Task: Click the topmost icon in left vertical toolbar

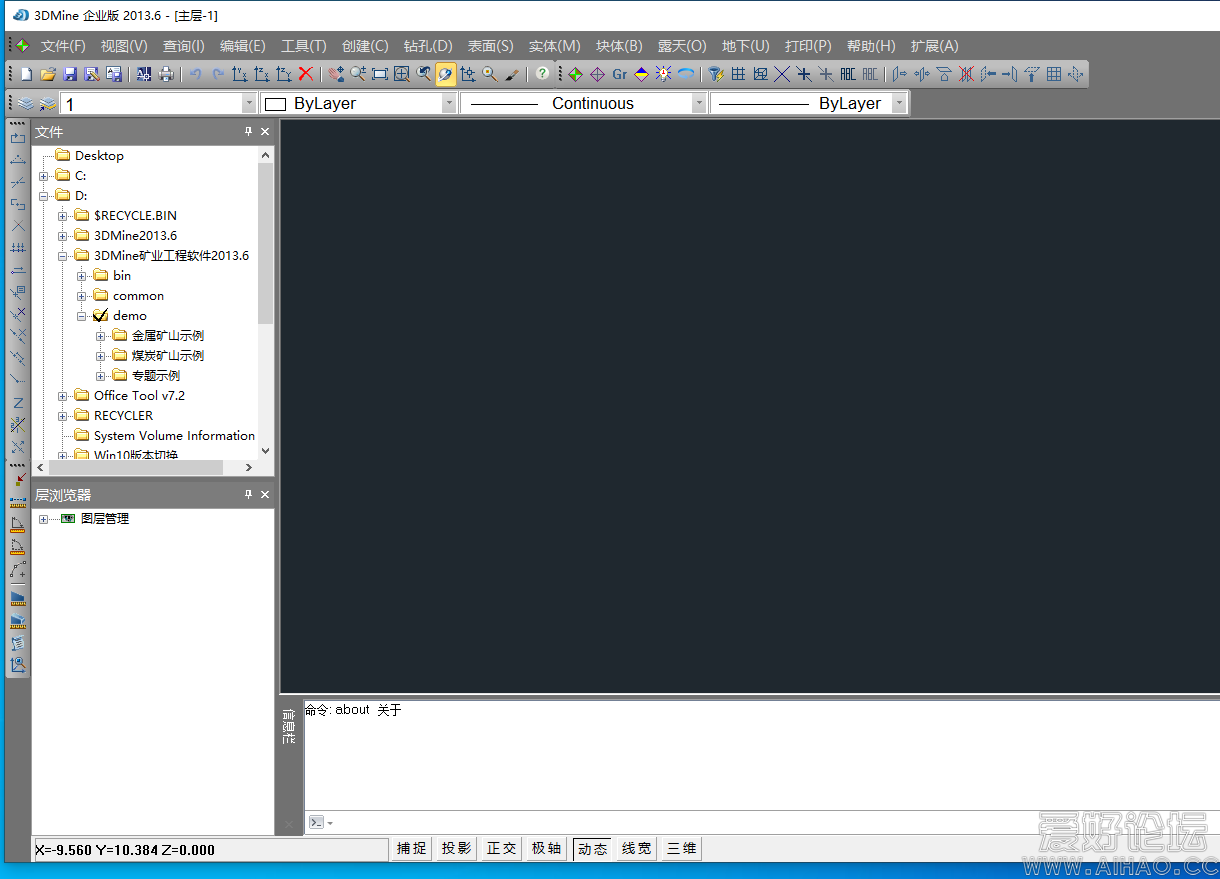Action: click(x=18, y=137)
